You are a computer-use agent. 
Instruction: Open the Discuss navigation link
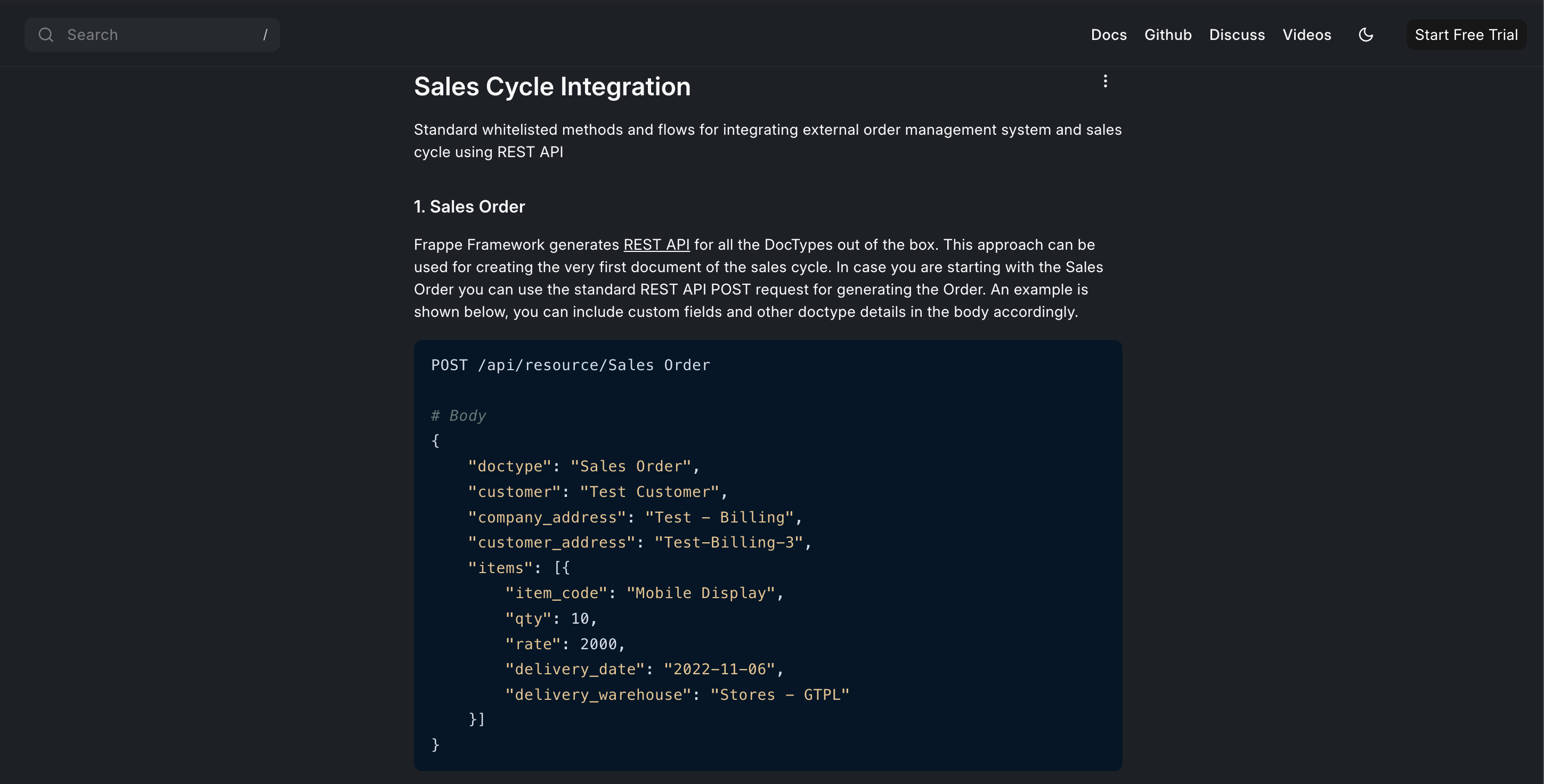coord(1237,35)
